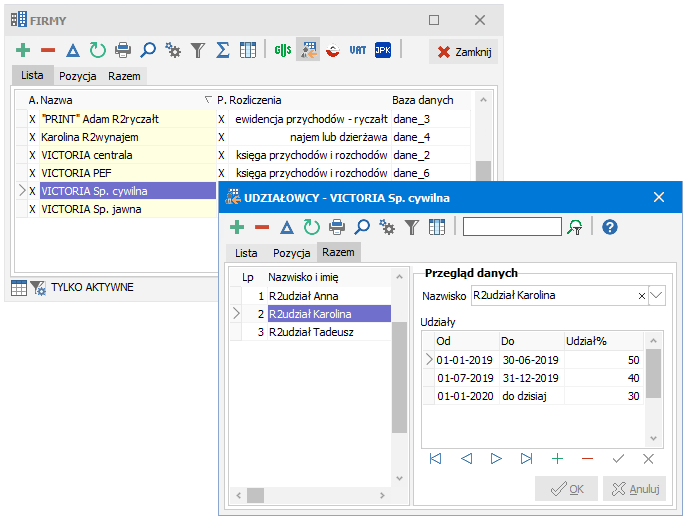The image size is (686, 521).
Task: Toggle TYLKO AKTYWNE filter icon
Action: click(38, 288)
